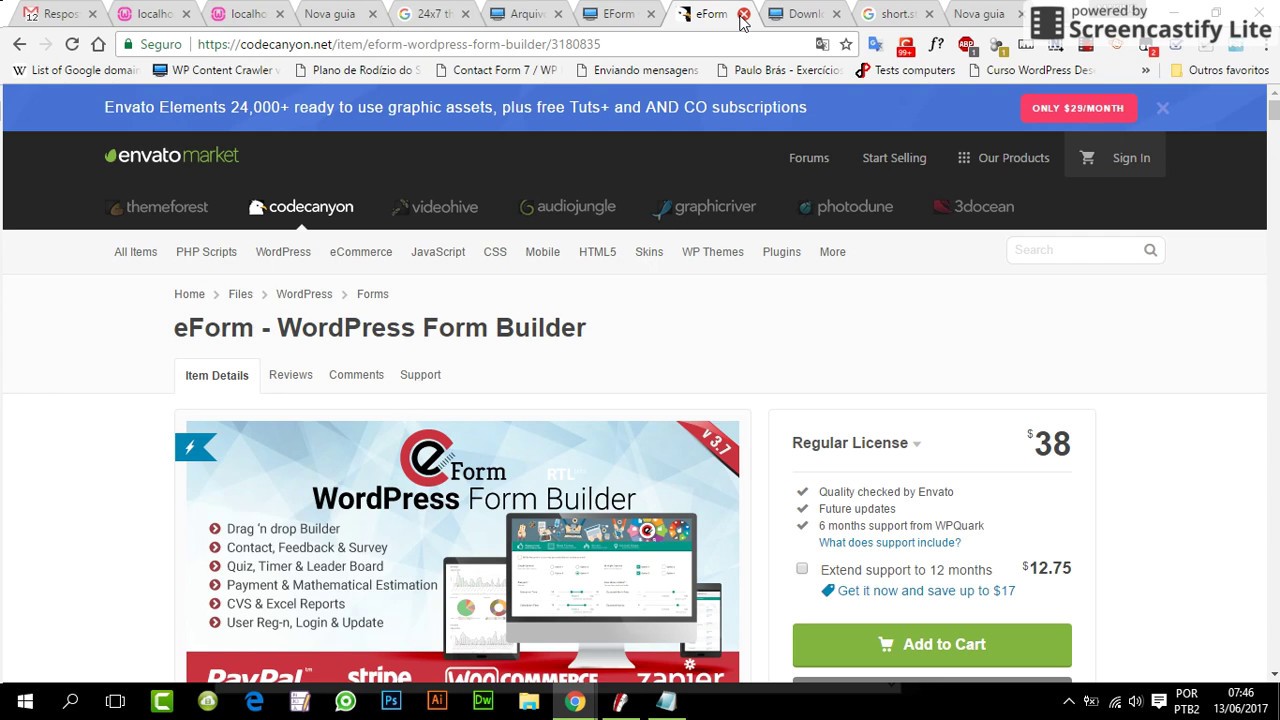The height and width of the screenshot is (720, 1280).
Task: Switch to the 3DOcean marketplace
Action: click(974, 207)
